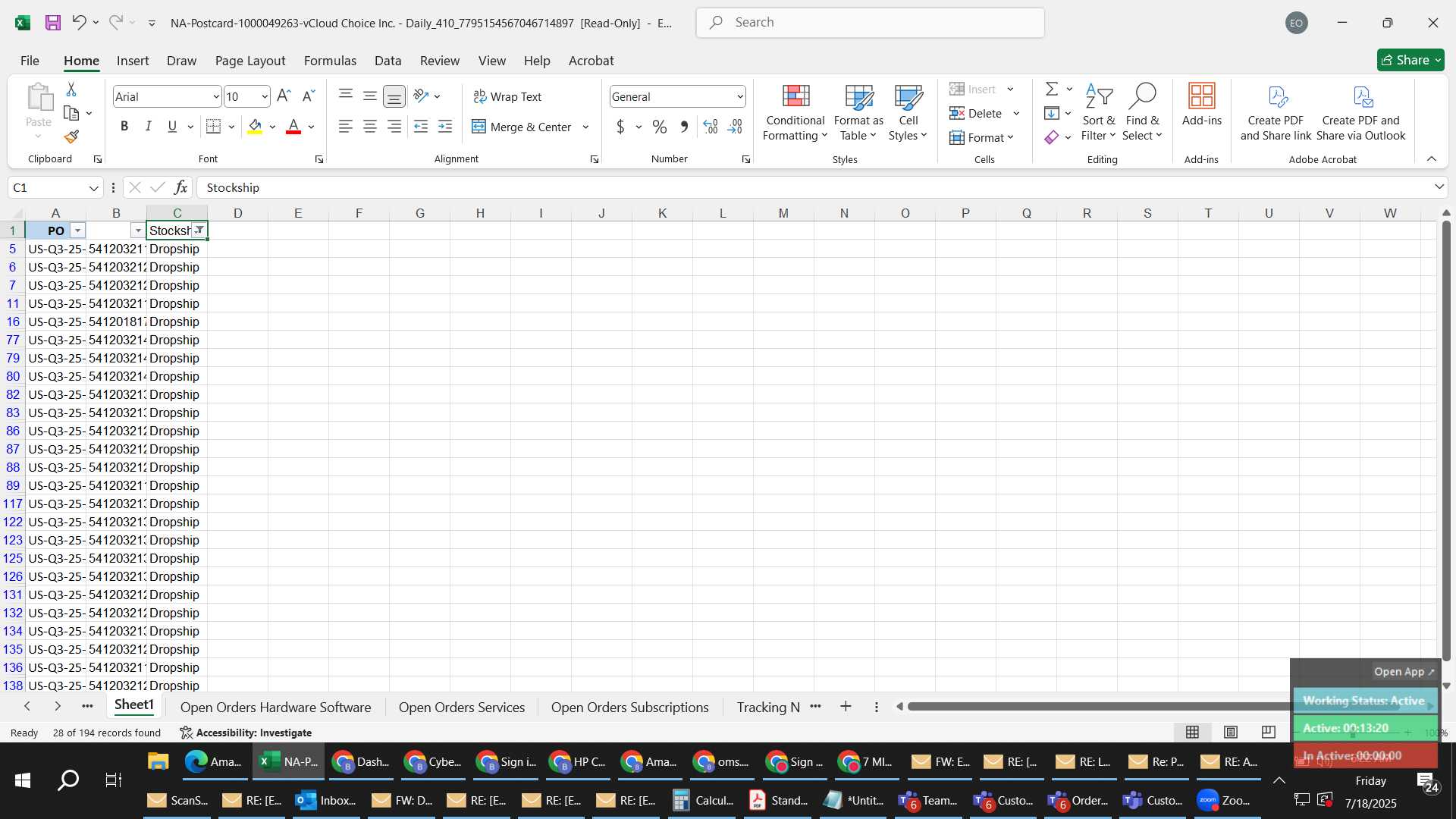Click the Accounting Number Format dollar icon

(x=620, y=127)
